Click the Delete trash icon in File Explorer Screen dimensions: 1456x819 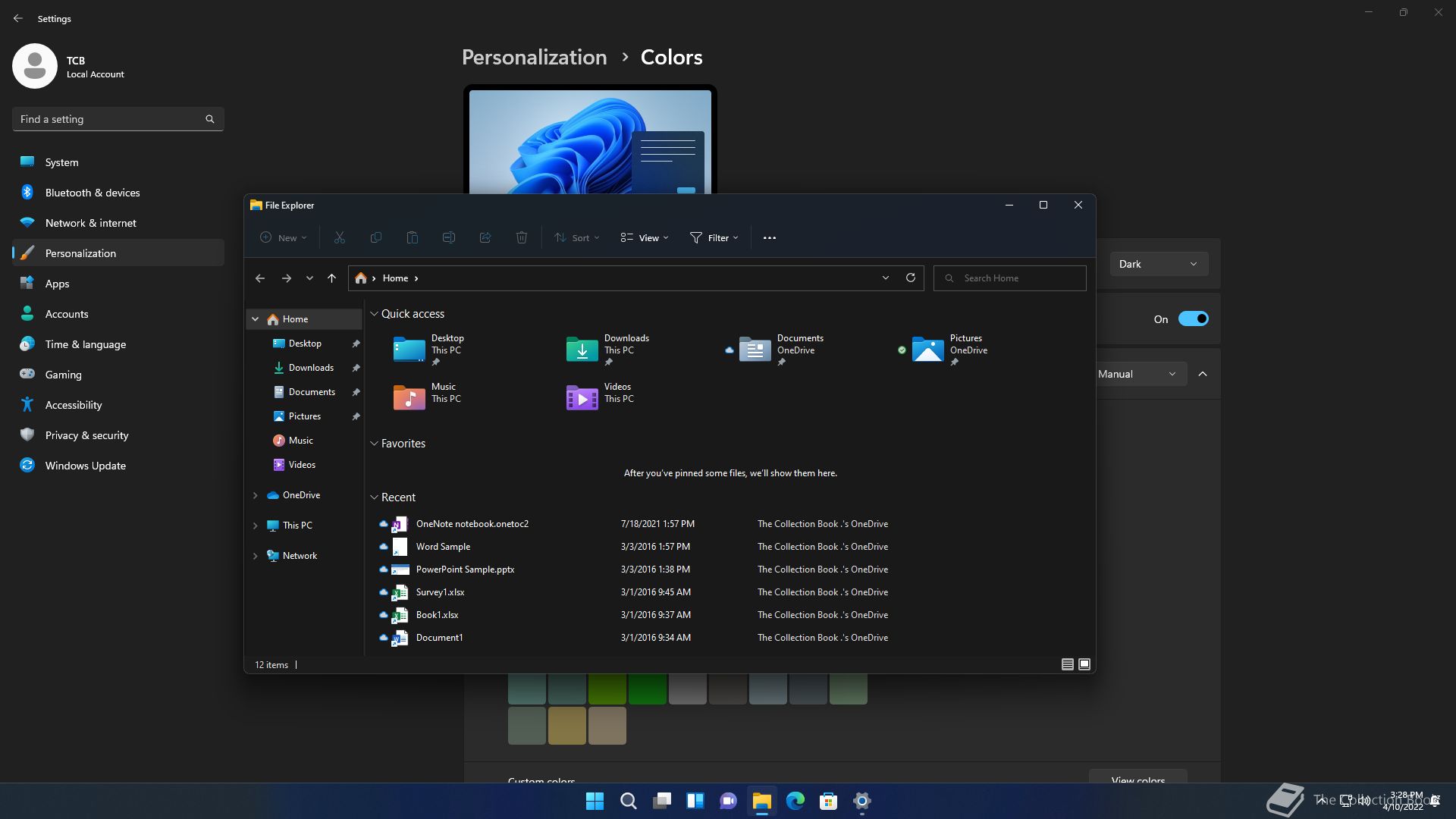pyautogui.click(x=521, y=237)
